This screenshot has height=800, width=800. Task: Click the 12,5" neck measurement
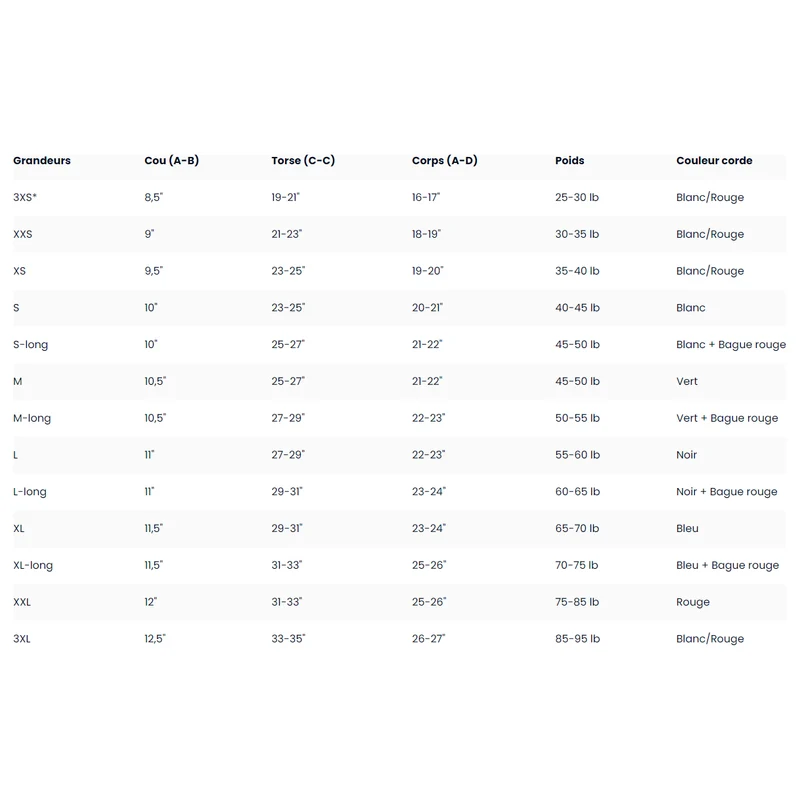click(155, 638)
